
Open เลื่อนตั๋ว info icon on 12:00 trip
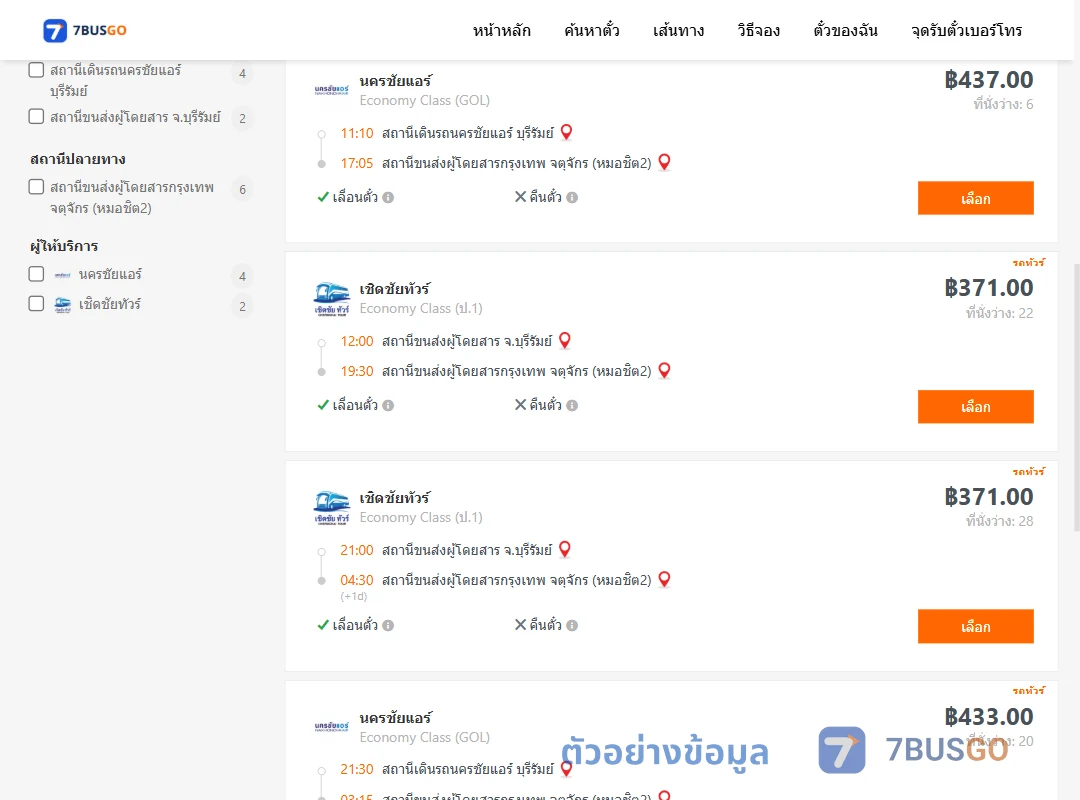(x=388, y=406)
